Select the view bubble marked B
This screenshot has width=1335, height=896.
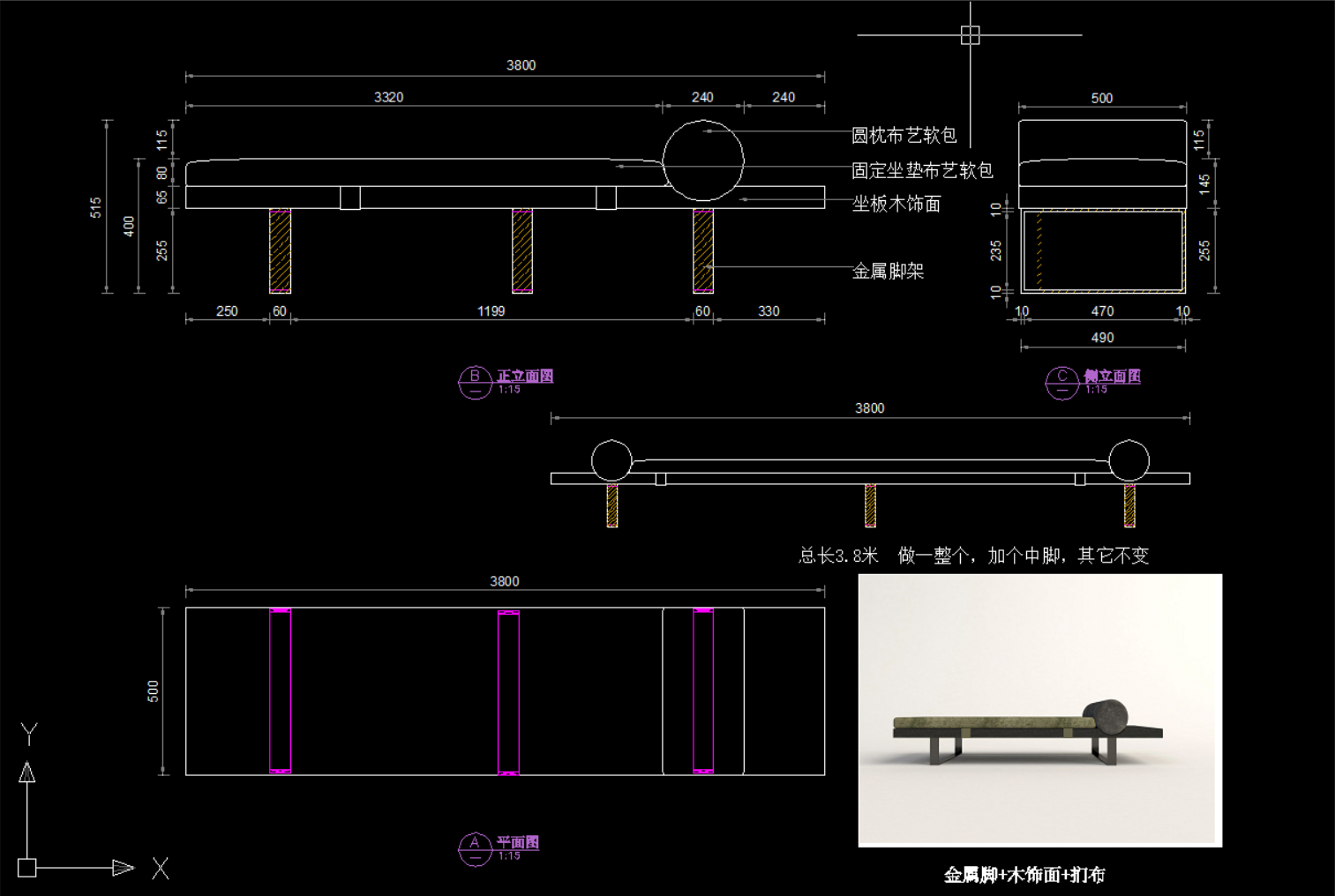click(475, 382)
